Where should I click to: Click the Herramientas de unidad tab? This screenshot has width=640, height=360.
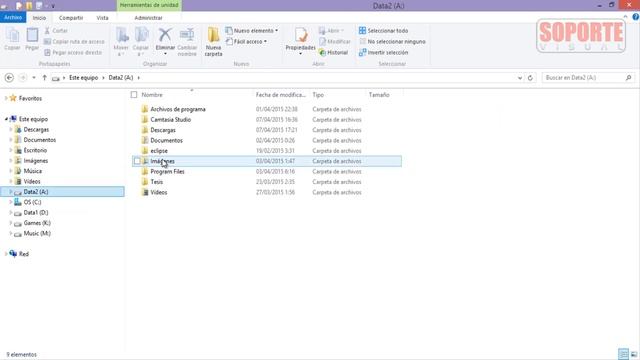tap(149, 5)
